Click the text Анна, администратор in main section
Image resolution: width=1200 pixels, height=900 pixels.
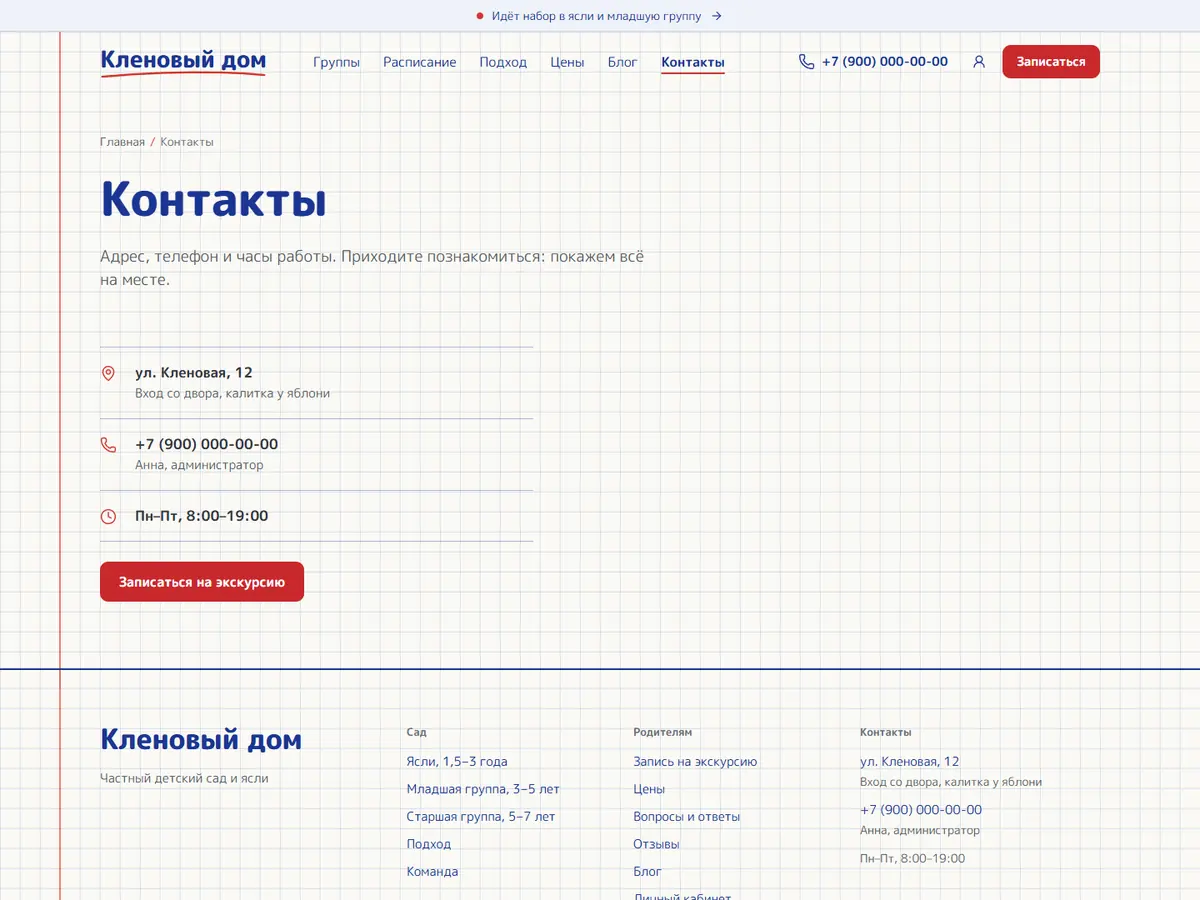pos(199,466)
